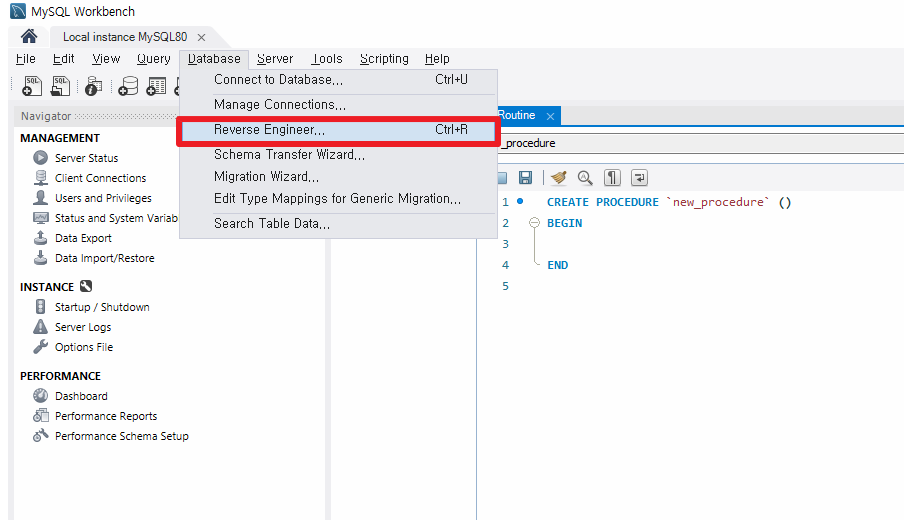Open Data Export in Navigator

tap(83, 238)
